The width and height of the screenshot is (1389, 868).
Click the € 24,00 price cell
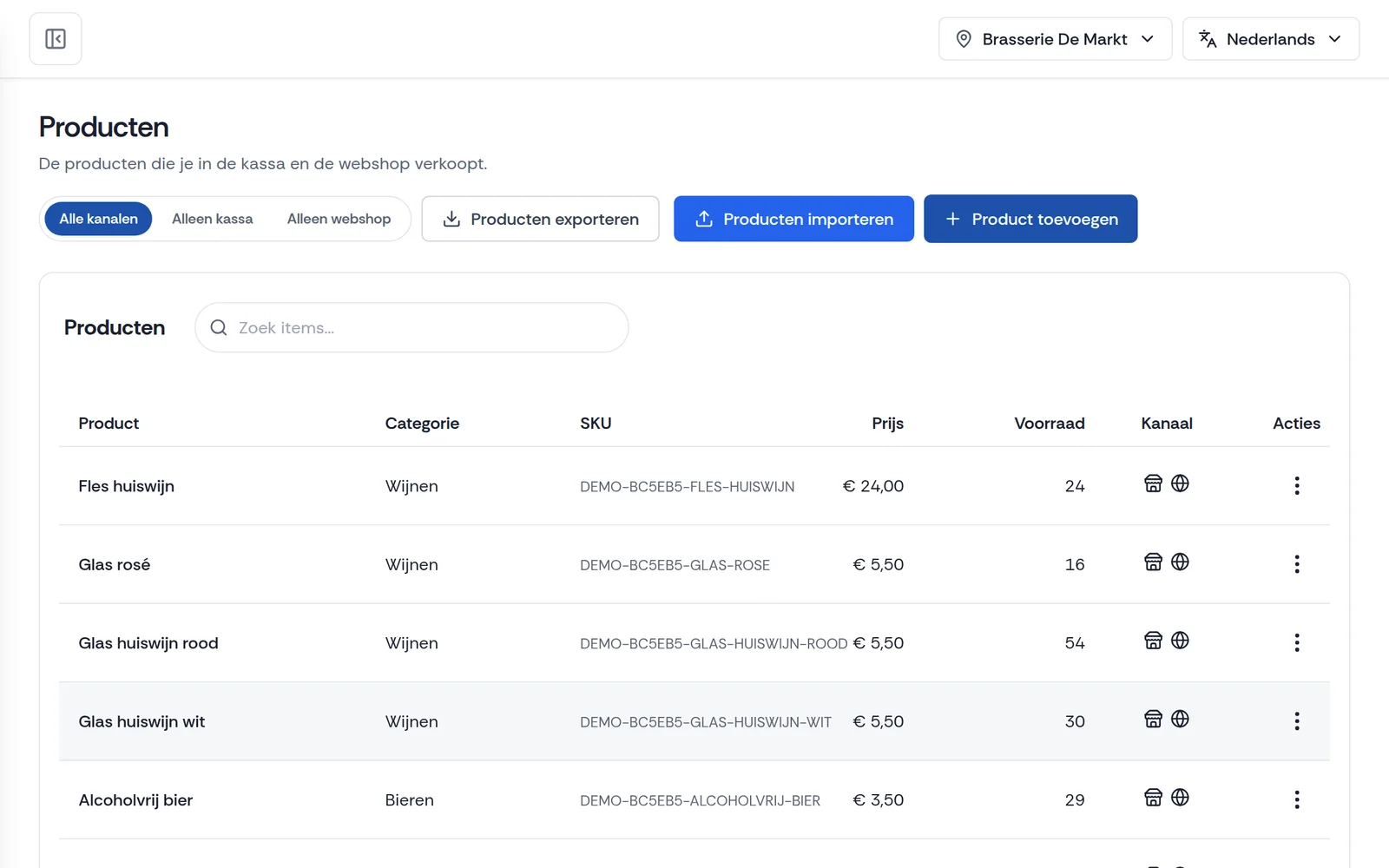(872, 486)
